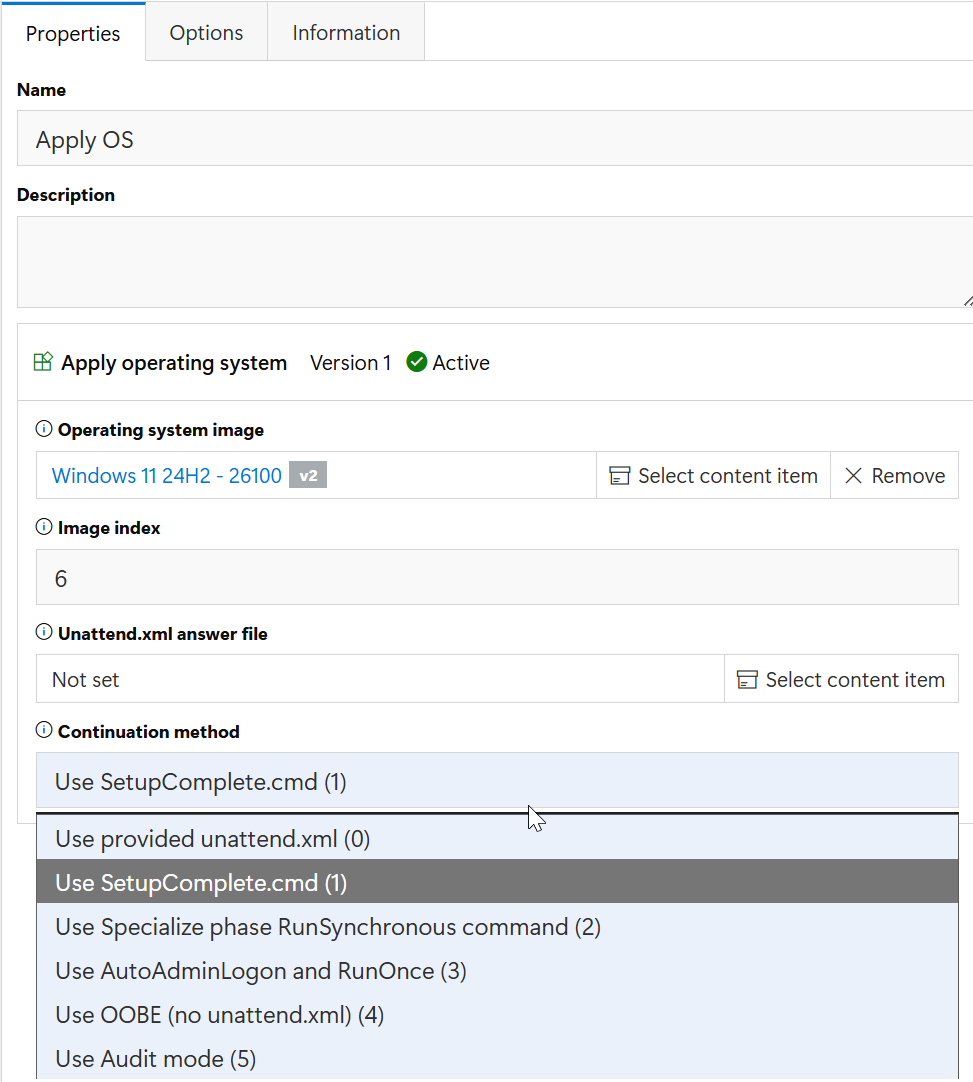The image size is (973, 1082).
Task: Click the X icon on the Remove button
Action: pyautogui.click(x=853, y=475)
